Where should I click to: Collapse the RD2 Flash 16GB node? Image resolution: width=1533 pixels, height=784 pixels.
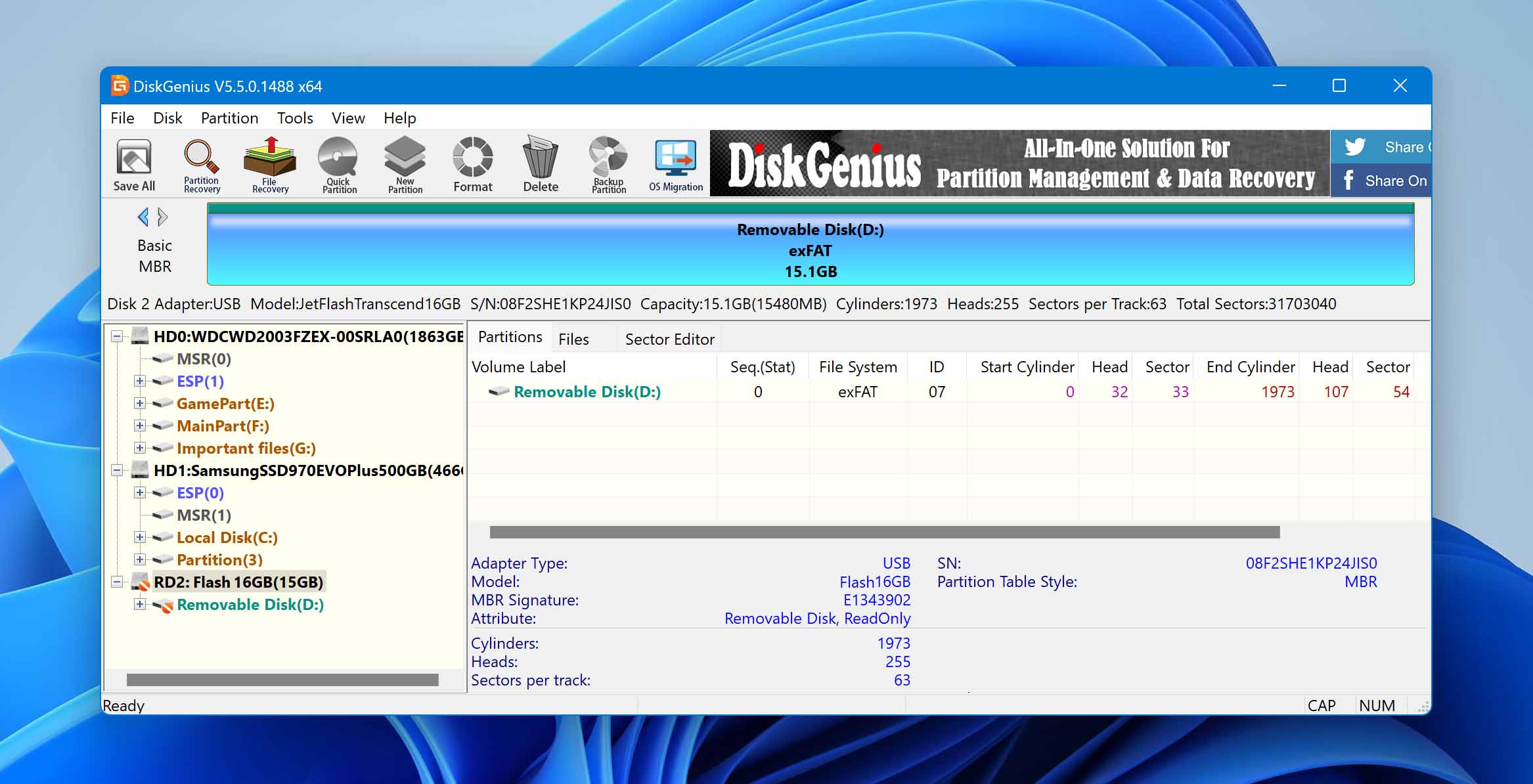117,582
